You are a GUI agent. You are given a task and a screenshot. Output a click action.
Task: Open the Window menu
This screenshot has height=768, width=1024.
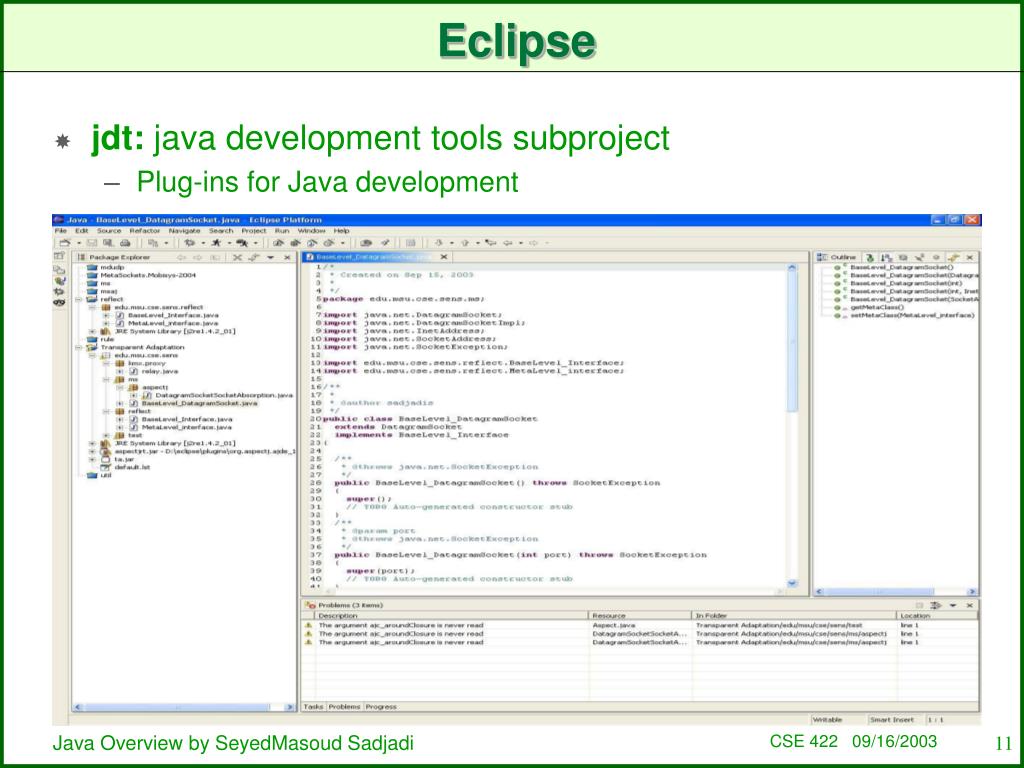pyautogui.click(x=312, y=231)
